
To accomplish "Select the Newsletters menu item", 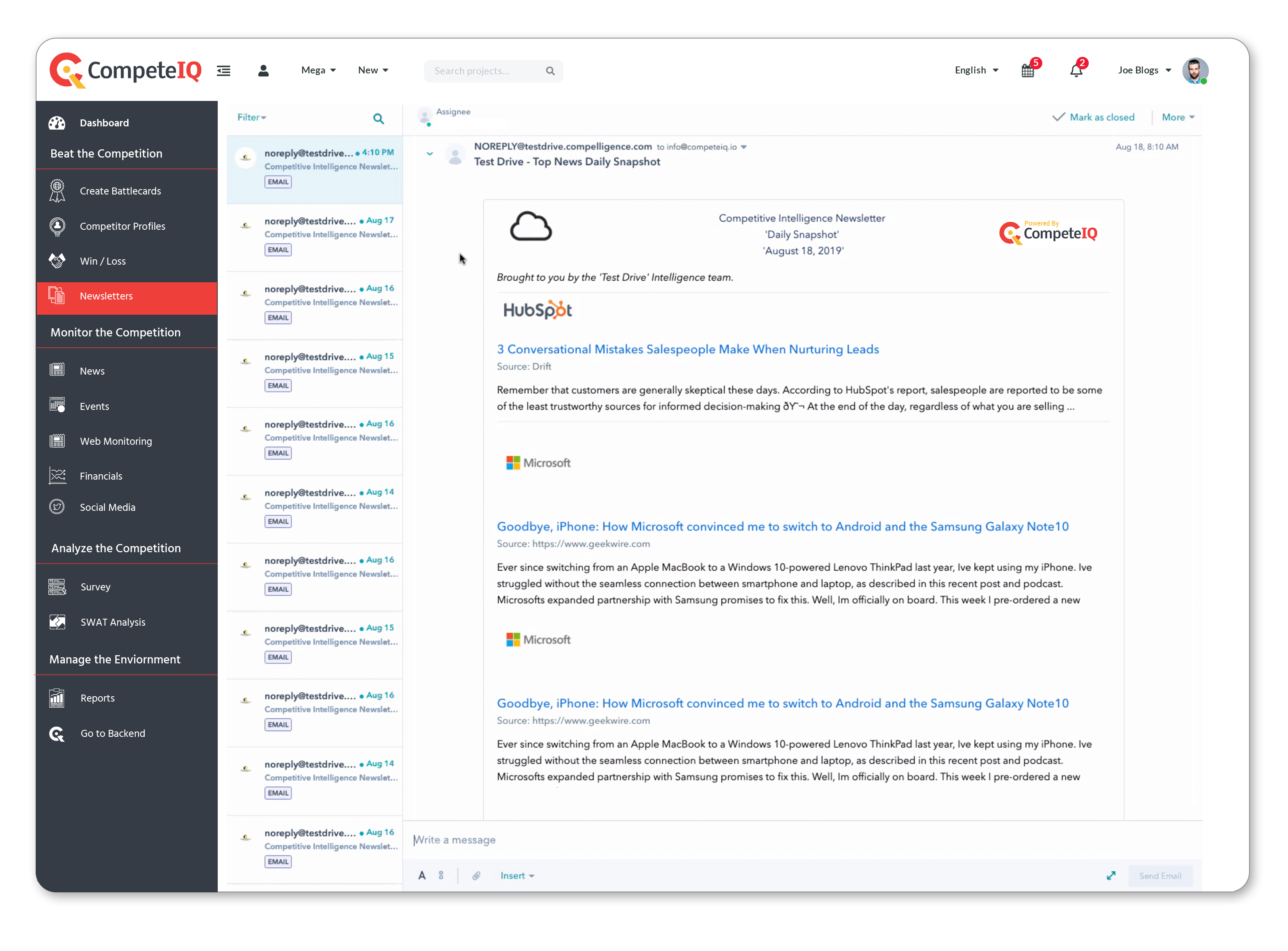I will coord(127,298).
